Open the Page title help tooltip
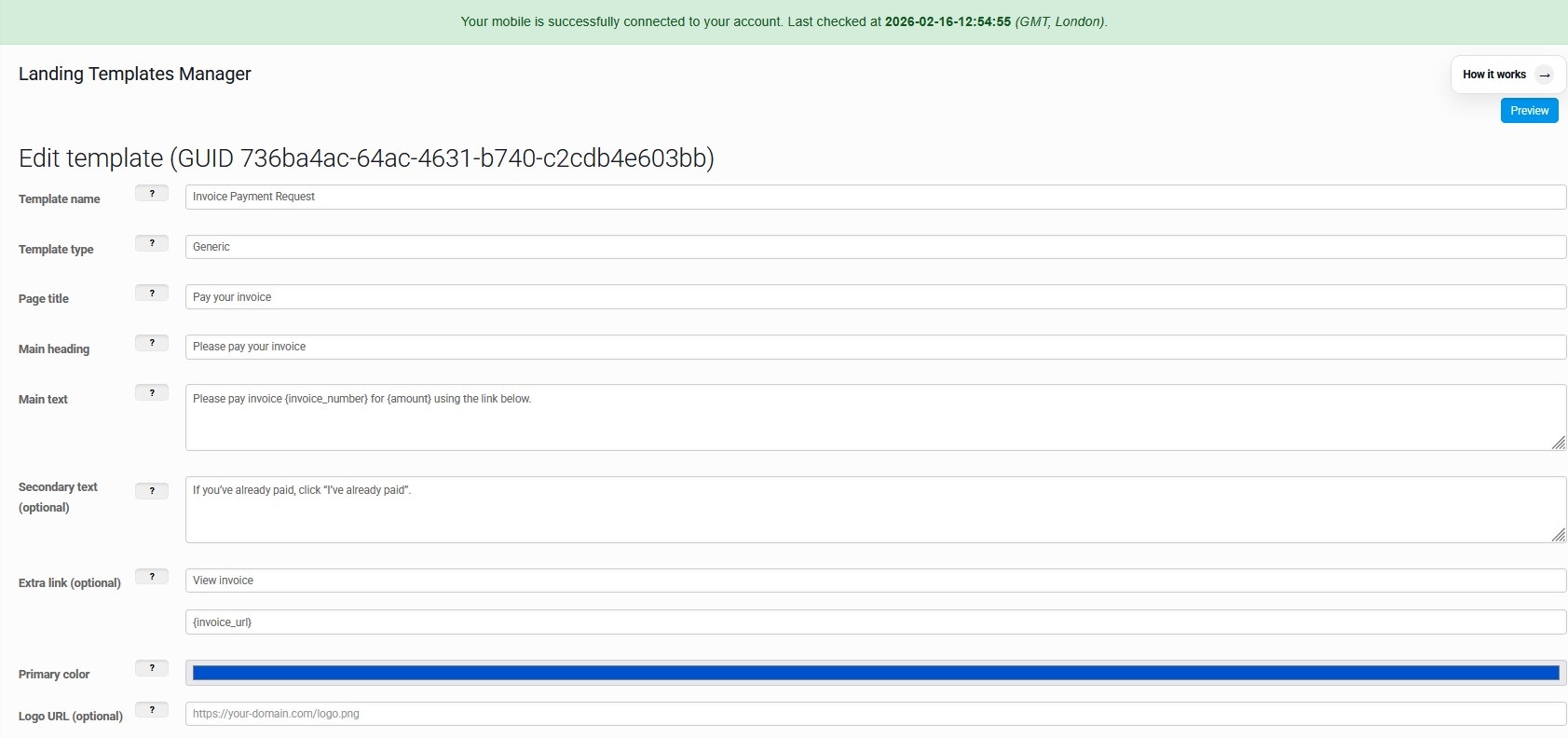 (152, 294)
